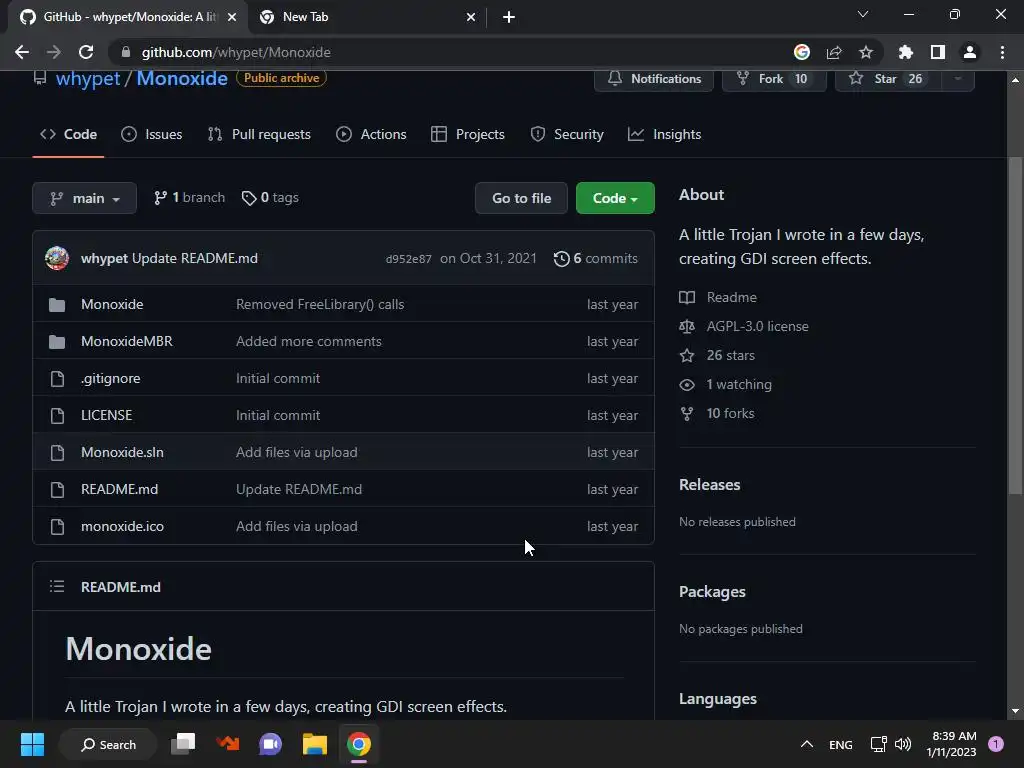Toggle Chrome side panel icon

[938, 52]
